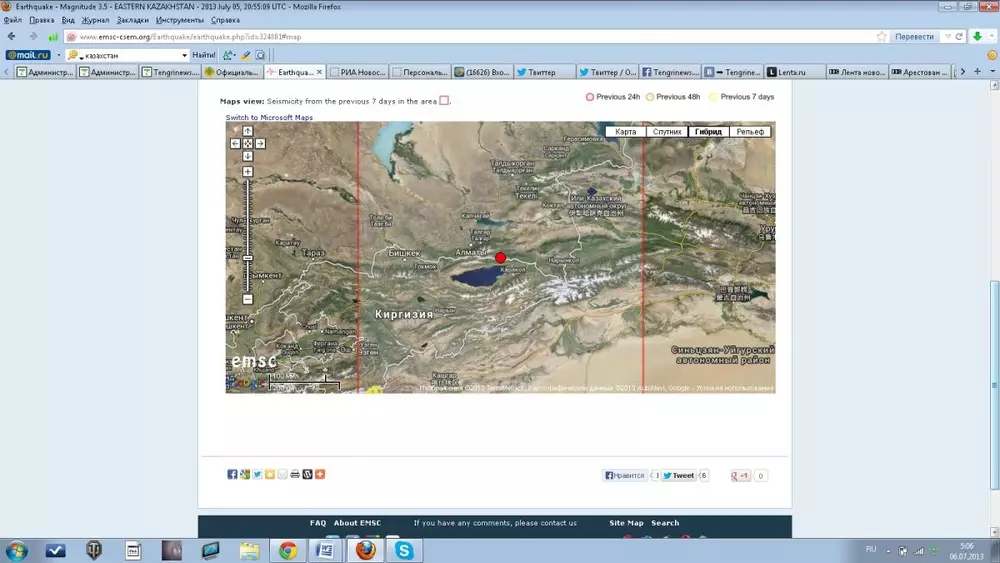
Task: Select Previous 48h seismicity indicator
Action: [x=650, y=97]
